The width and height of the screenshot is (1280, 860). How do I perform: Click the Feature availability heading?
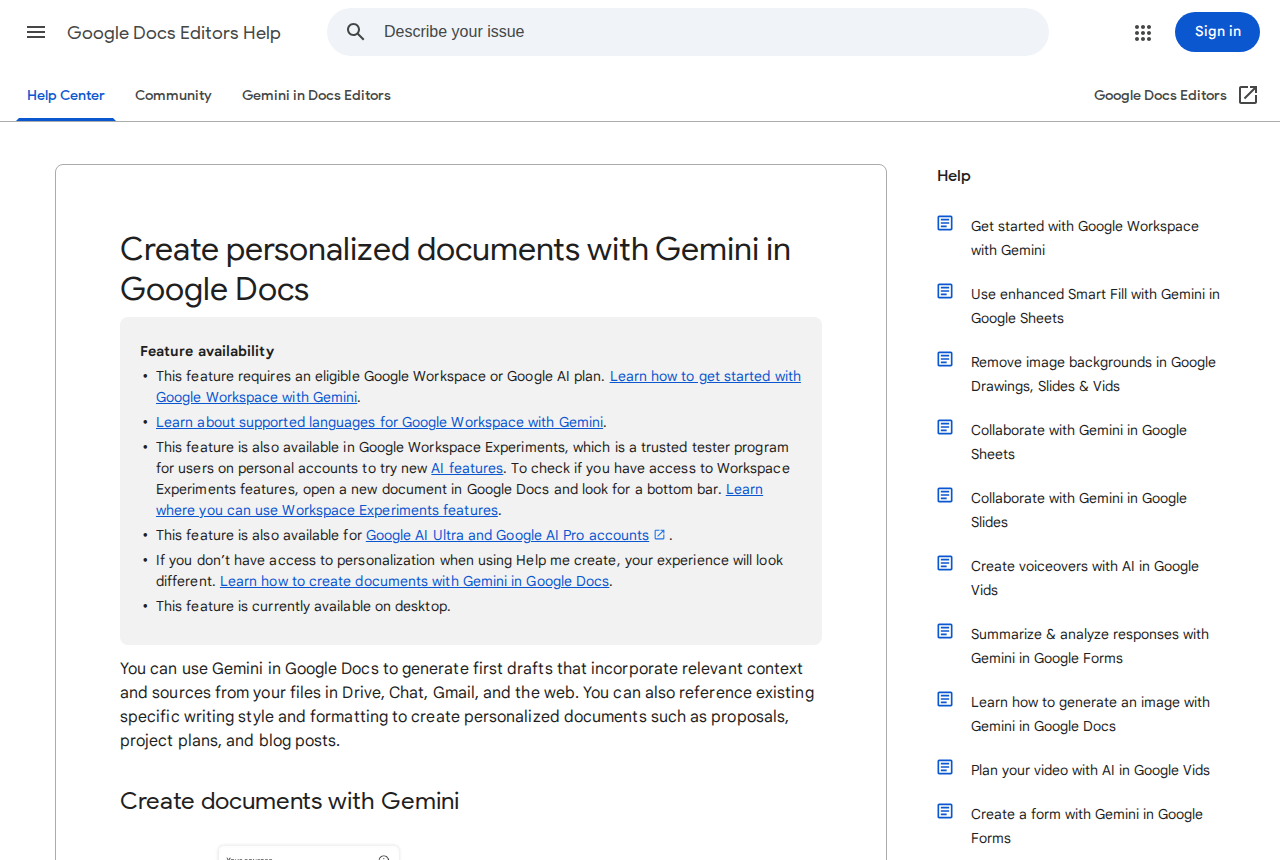[x=207, y=351]
